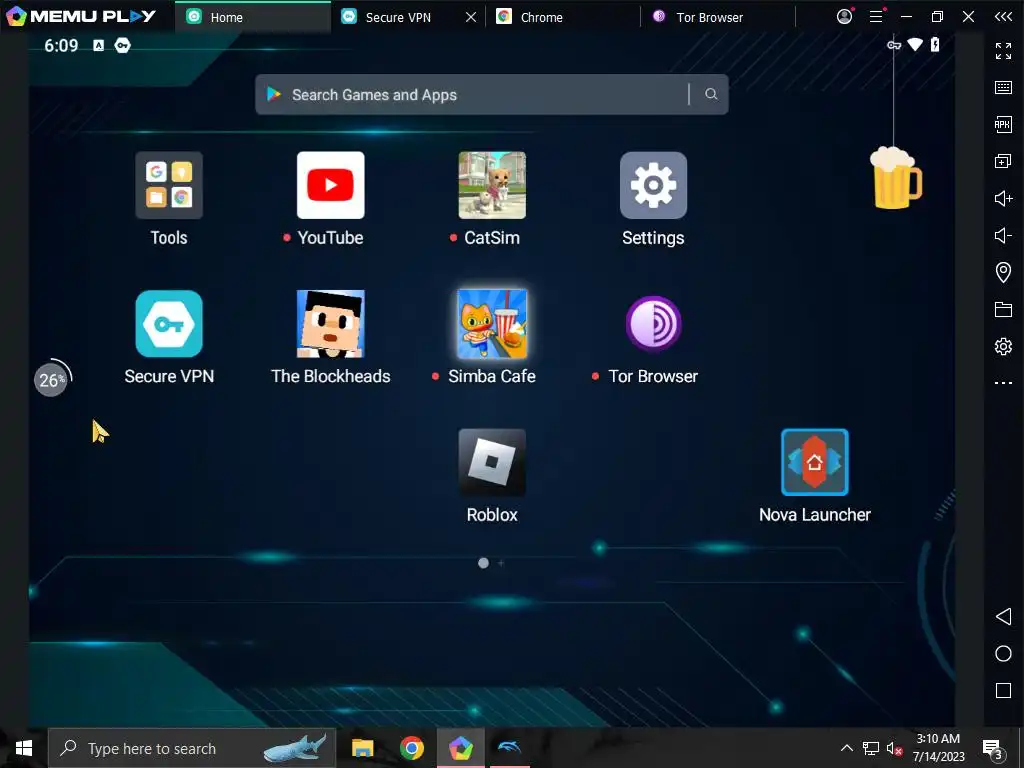Install an APK via sidebar icon
Screen dimensions: 1024x768
click(1003, 124)
